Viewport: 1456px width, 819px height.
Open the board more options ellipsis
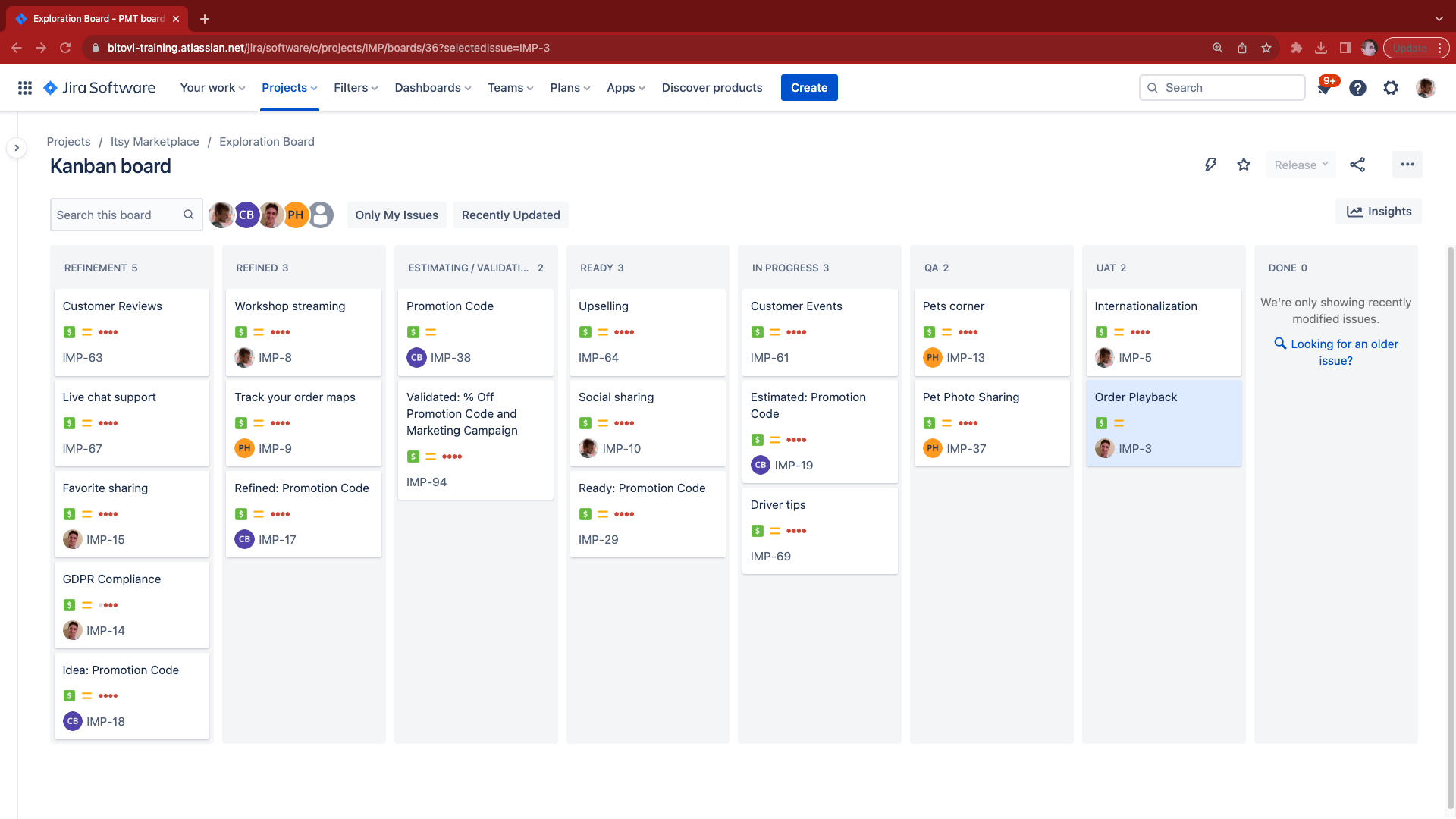pos(1407,165)
